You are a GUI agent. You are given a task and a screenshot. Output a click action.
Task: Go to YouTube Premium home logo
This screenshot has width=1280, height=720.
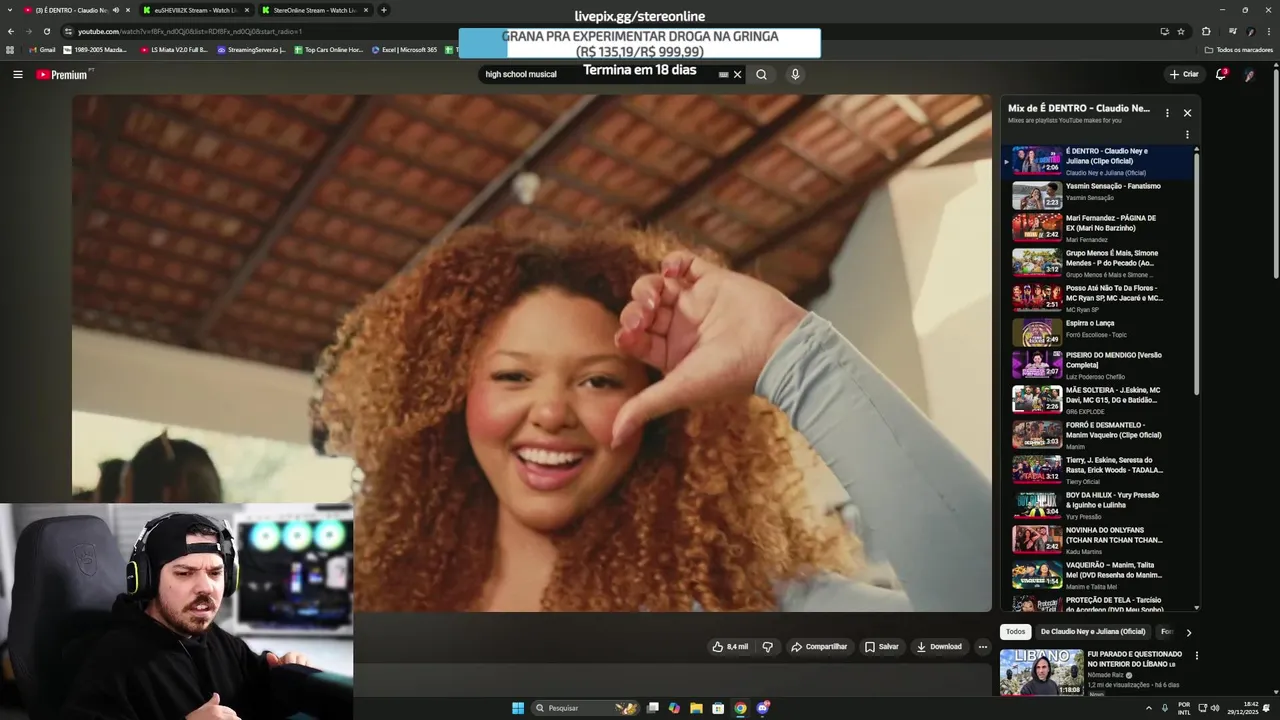[x=62, y=74]
